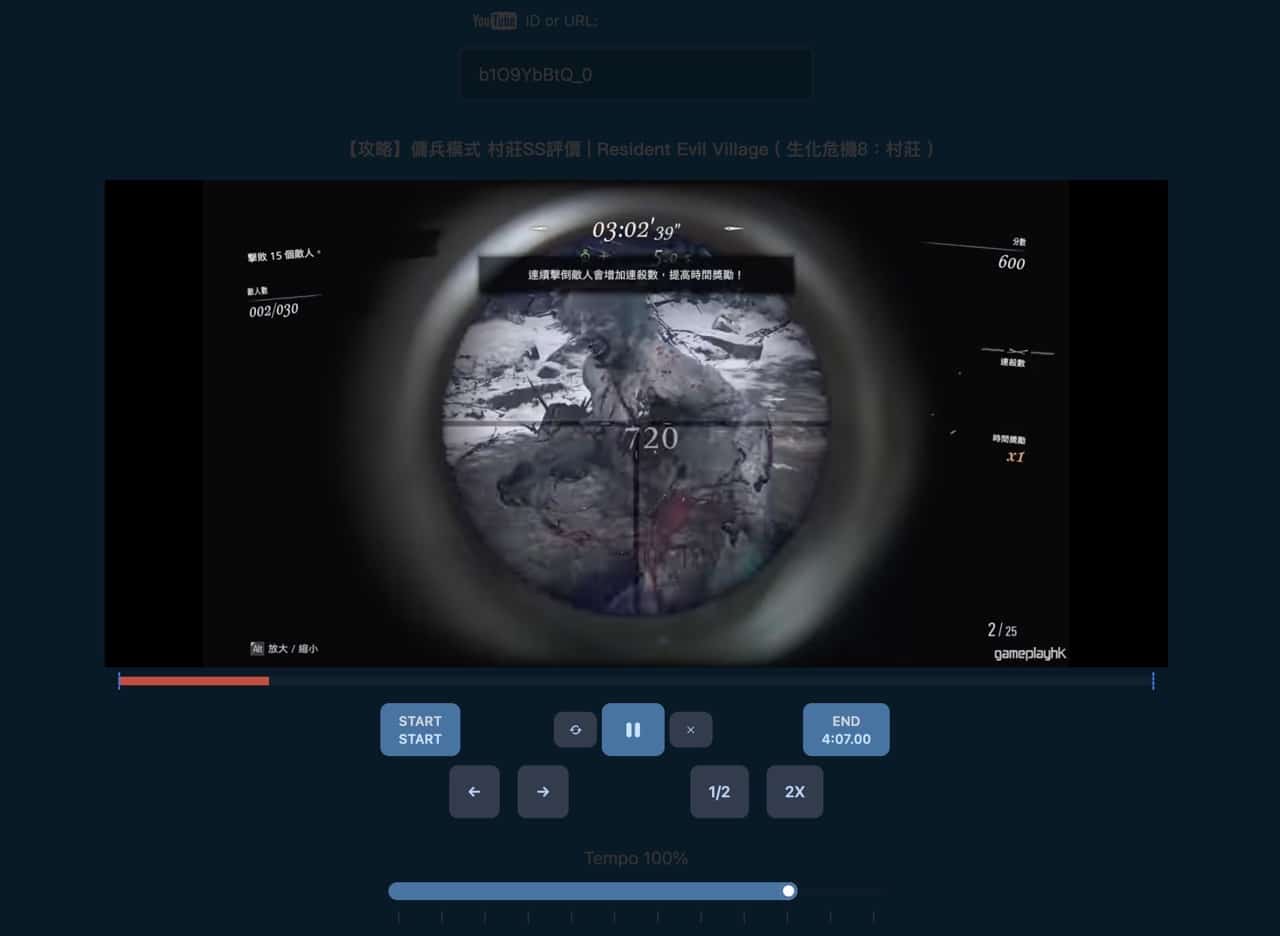Double the loop with the 2X button
This screenshot has height=936, width=1280.
click(x=795, y=792)
